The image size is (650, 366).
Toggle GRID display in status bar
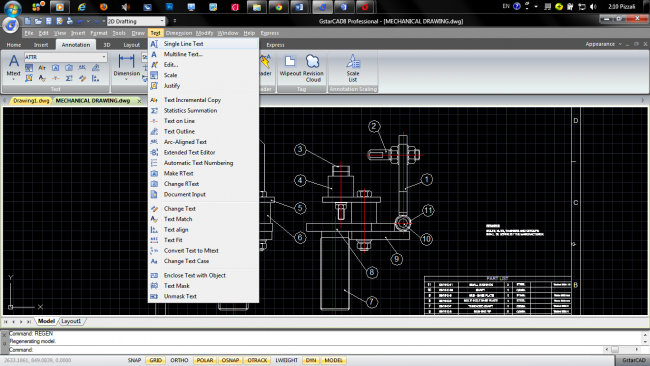(155, 360)
